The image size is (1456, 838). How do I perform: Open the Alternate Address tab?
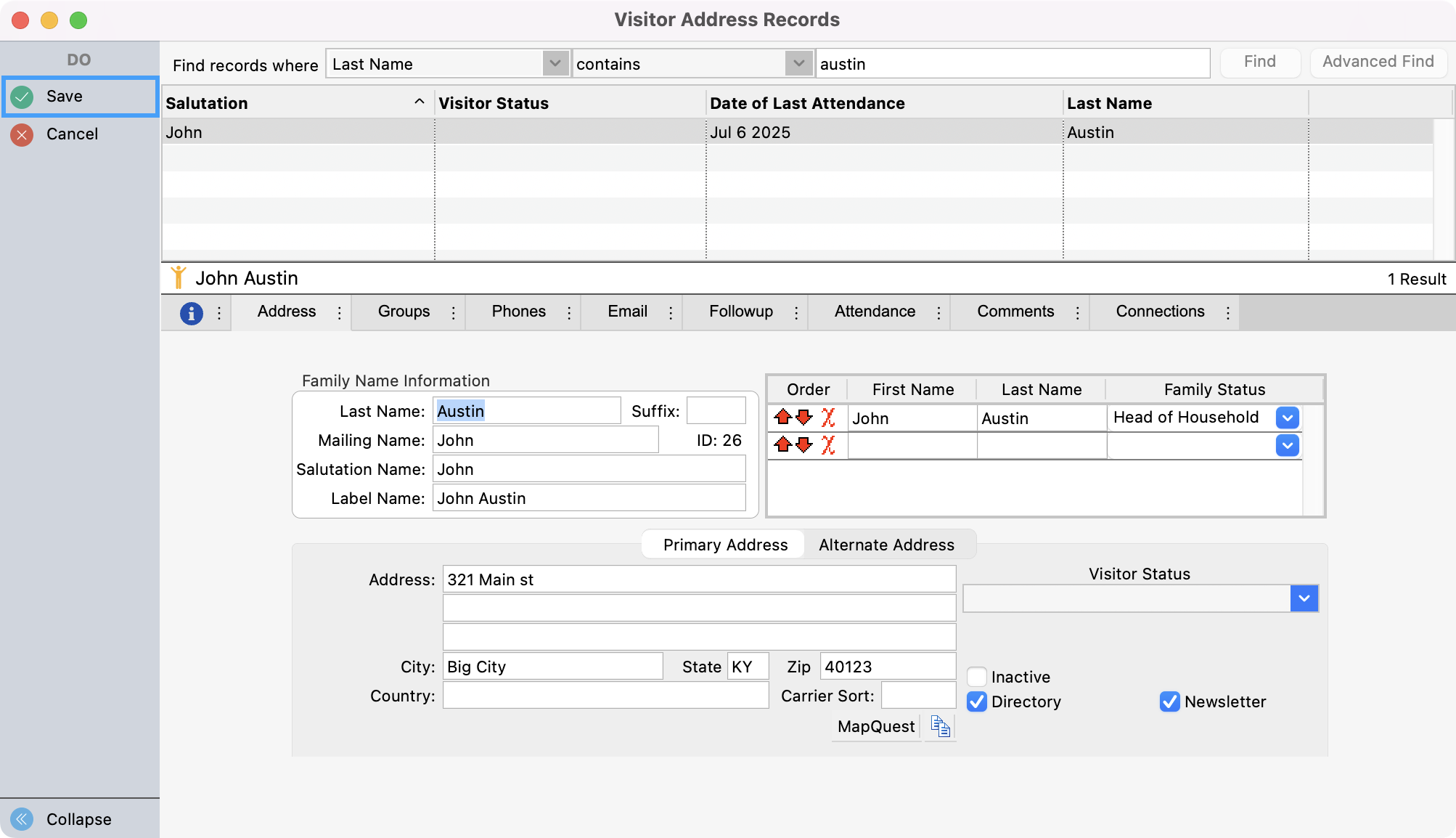tap(886, 544)
